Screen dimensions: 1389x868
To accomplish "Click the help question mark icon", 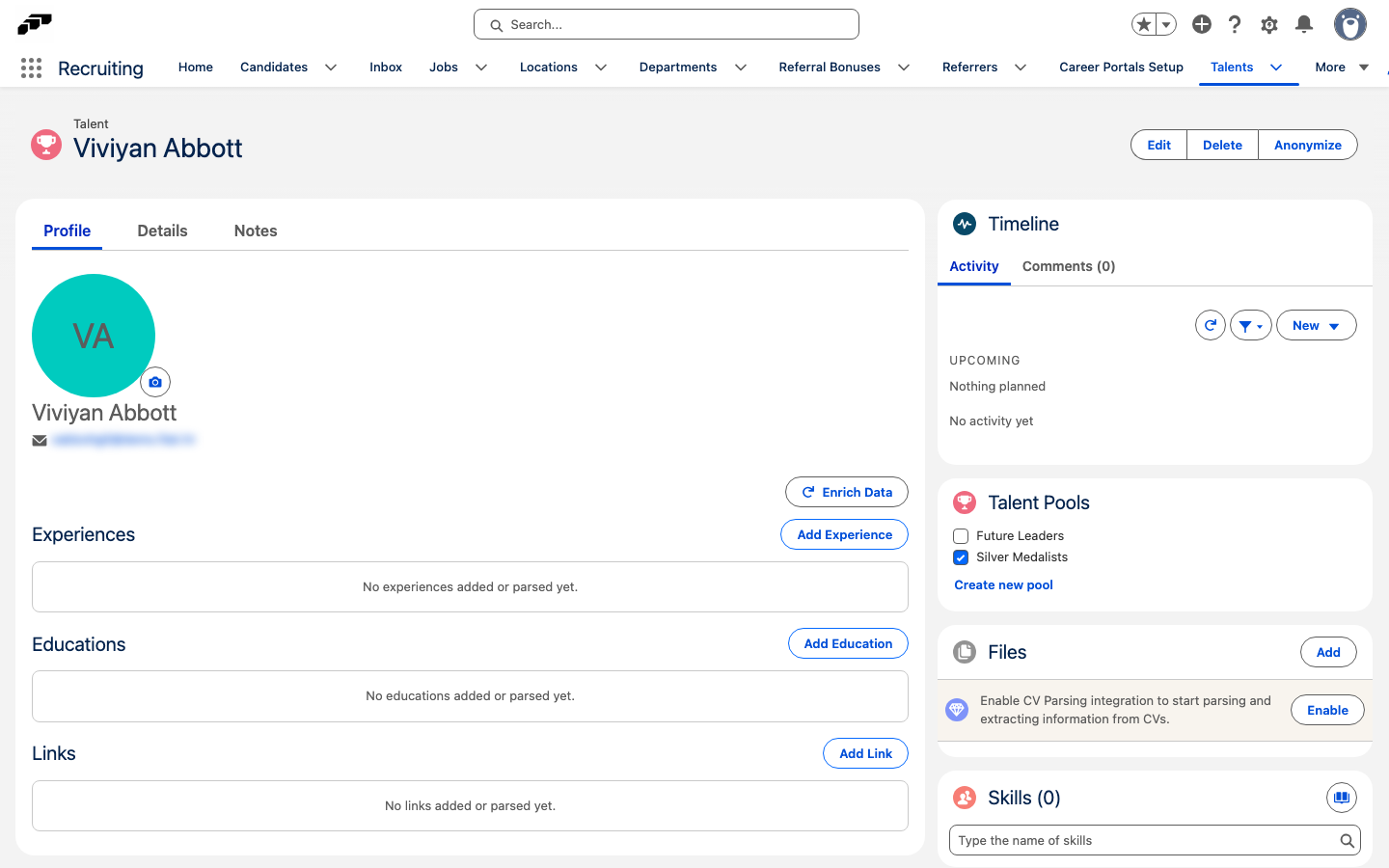I will pyautogui.click(x=1235, y=24).
